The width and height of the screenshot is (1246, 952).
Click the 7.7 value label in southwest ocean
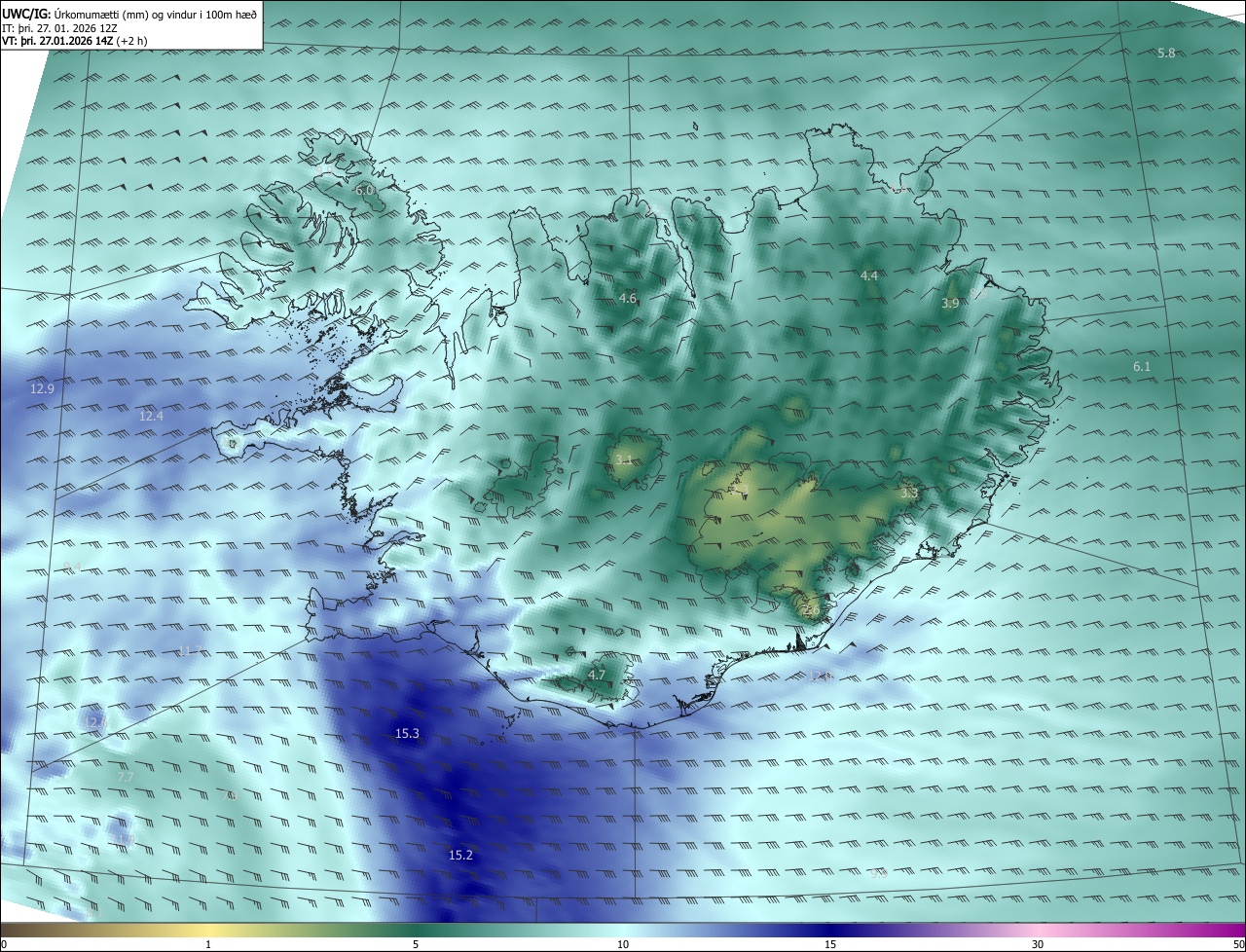125,777
